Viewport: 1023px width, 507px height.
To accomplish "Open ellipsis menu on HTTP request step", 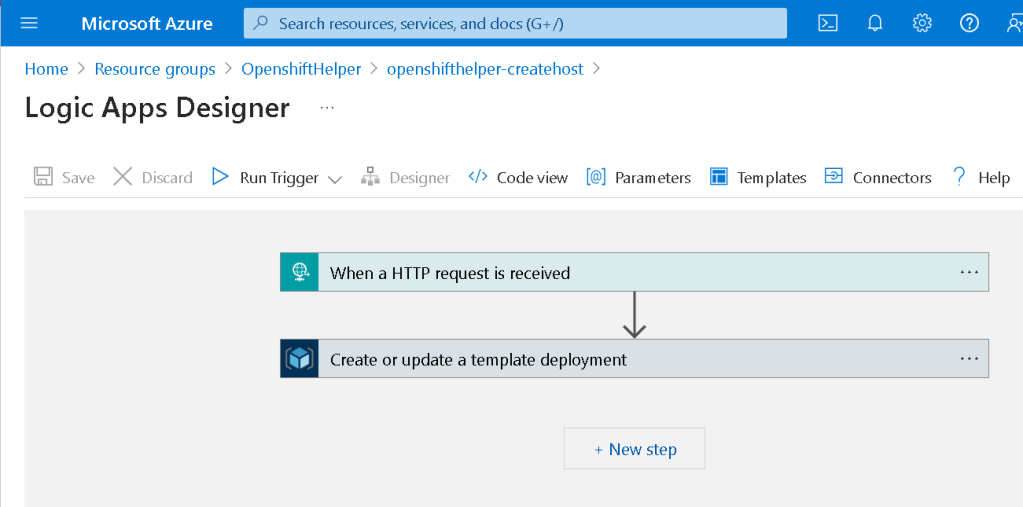I will [970, 272].
